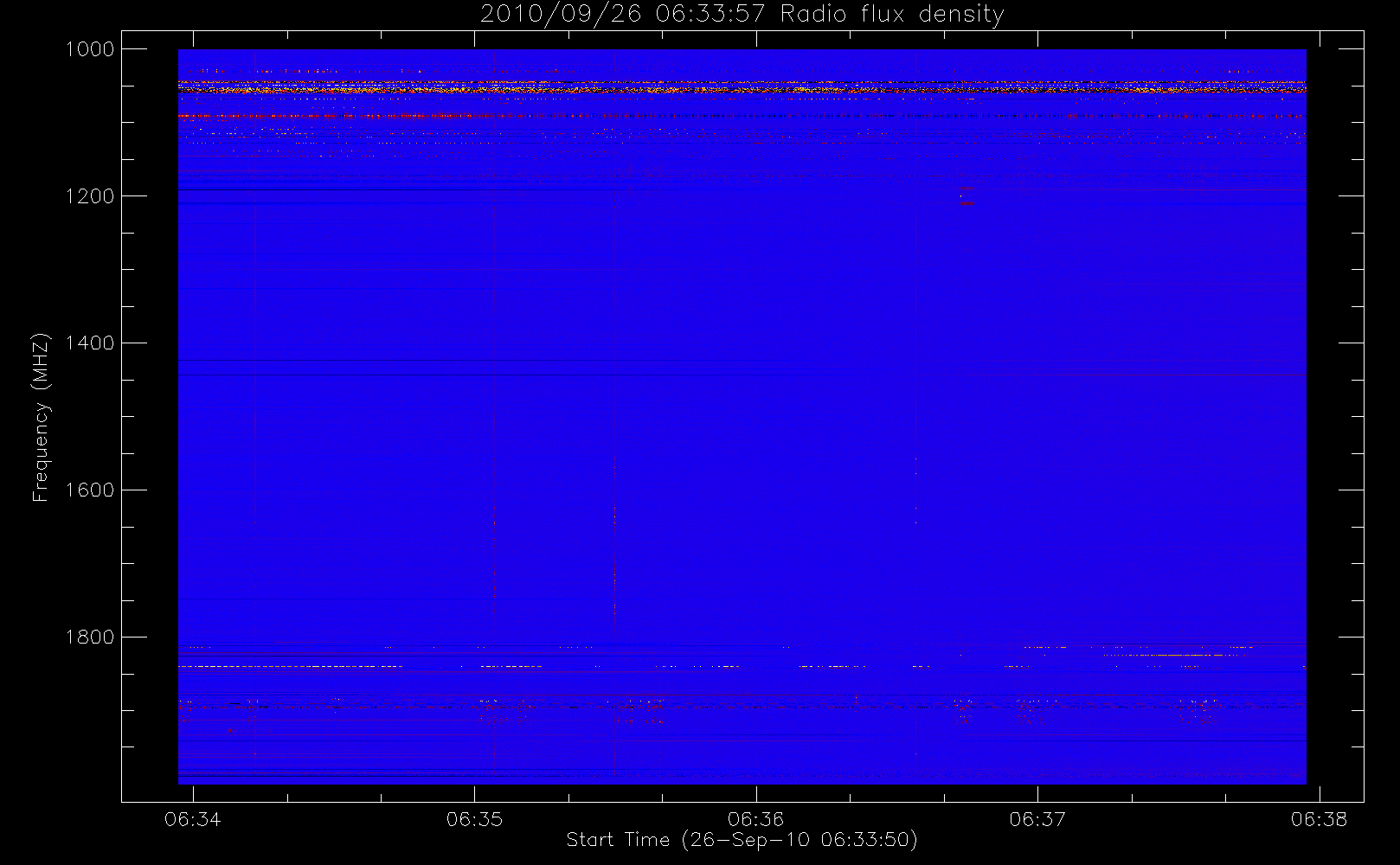Select the 'Frequency (MHZ)' axis label
This screenshot has width=1400, height=865.
[x=40, y=417]
